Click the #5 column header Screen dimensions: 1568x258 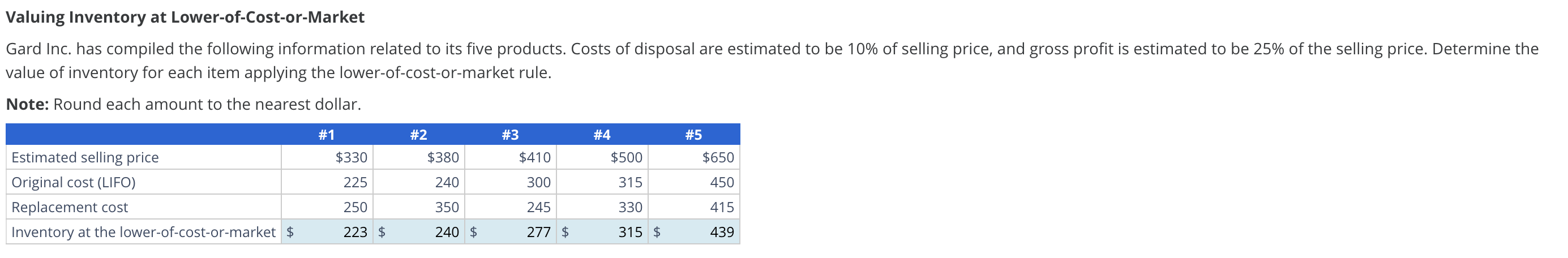(x=694, y=135)
